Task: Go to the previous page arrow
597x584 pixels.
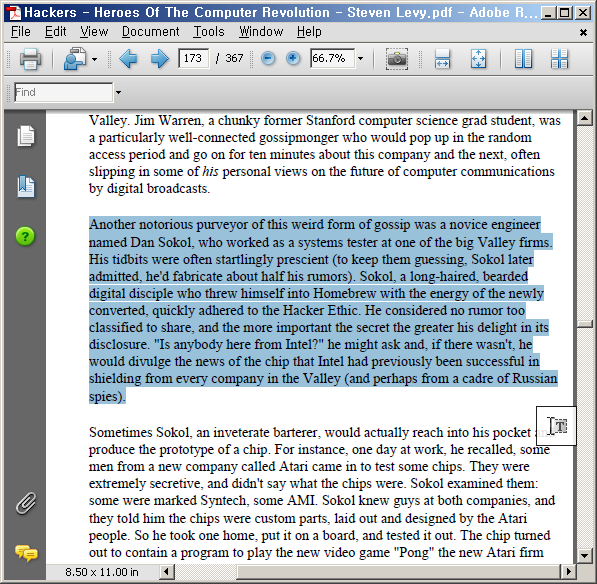Action: (x=128, y=59)
